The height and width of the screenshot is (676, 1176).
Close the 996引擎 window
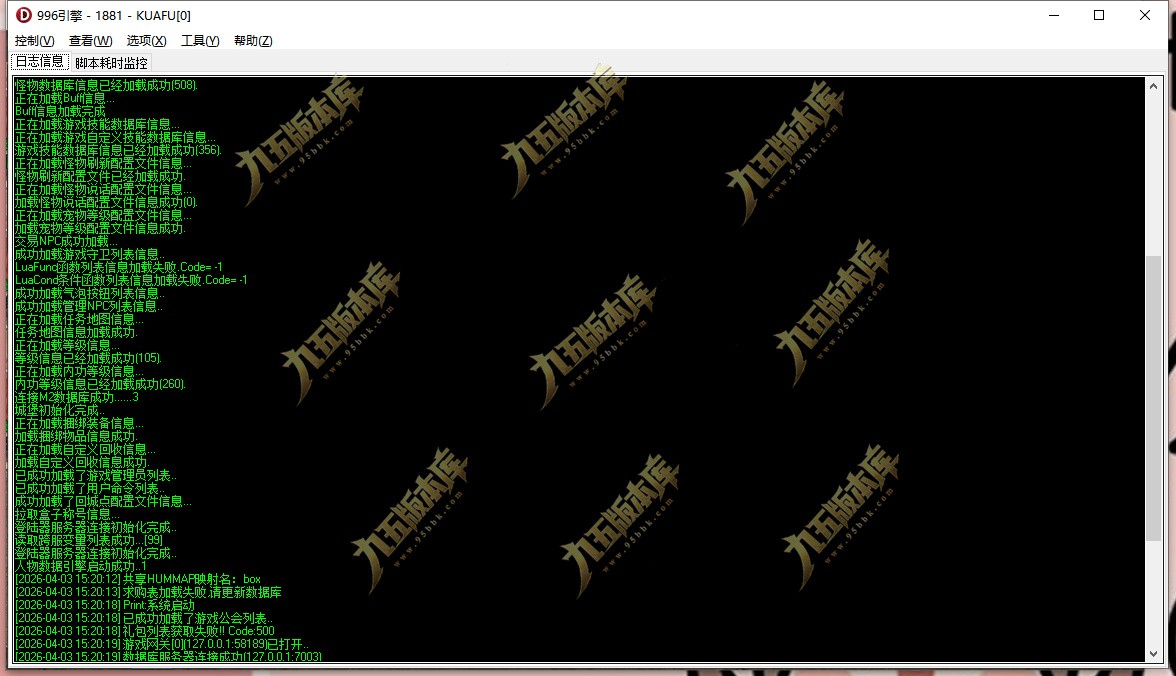click(x=1144, y=15)
